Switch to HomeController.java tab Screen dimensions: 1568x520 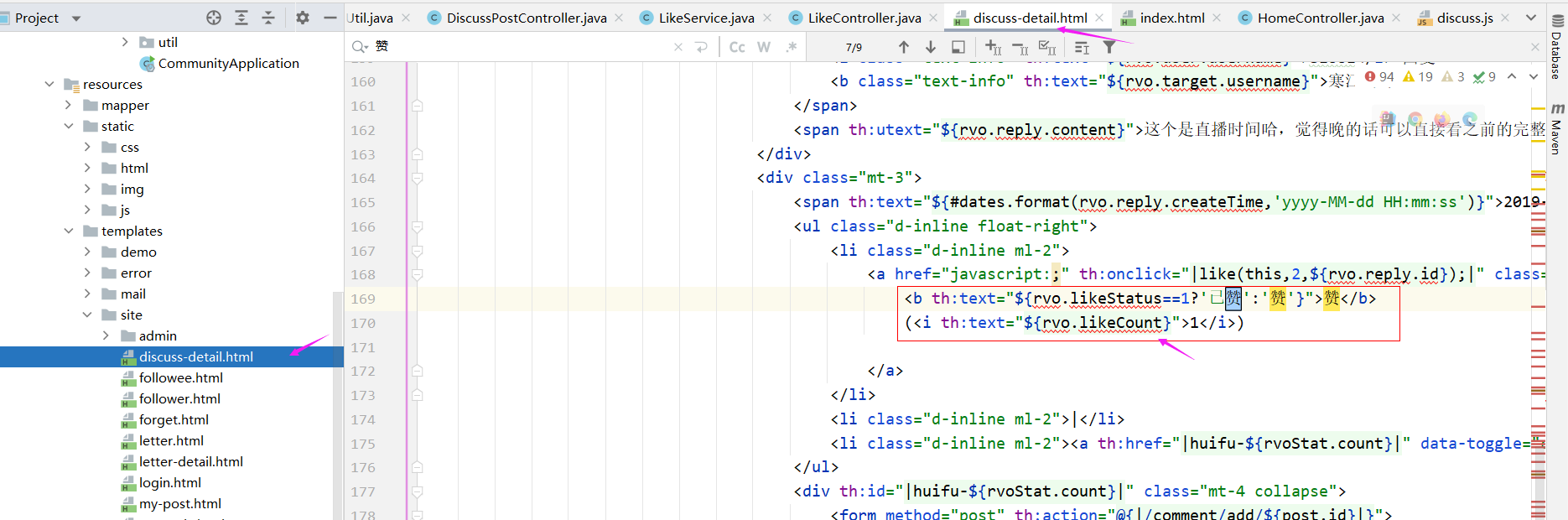point(1321,18)
